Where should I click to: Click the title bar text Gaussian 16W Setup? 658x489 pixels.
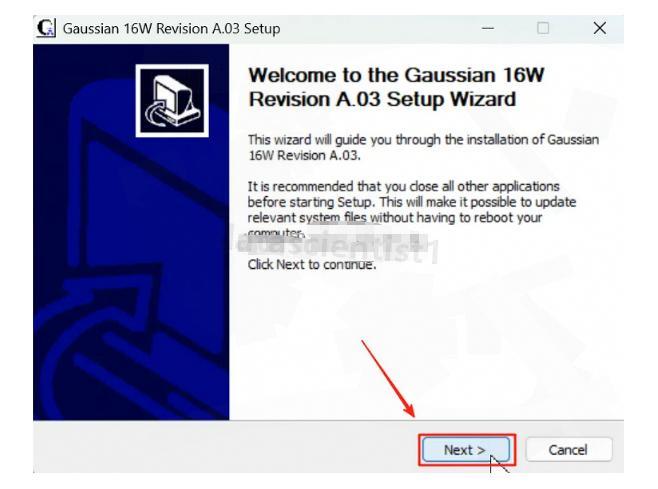pyautogui.click(x=171, y=29)
